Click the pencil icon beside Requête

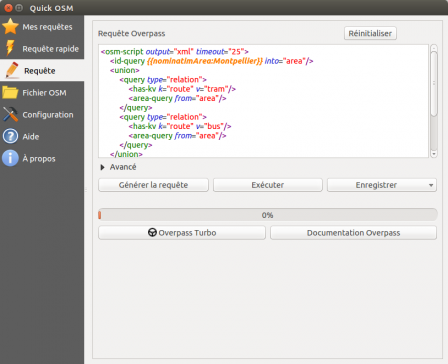[x=12, y=70]
